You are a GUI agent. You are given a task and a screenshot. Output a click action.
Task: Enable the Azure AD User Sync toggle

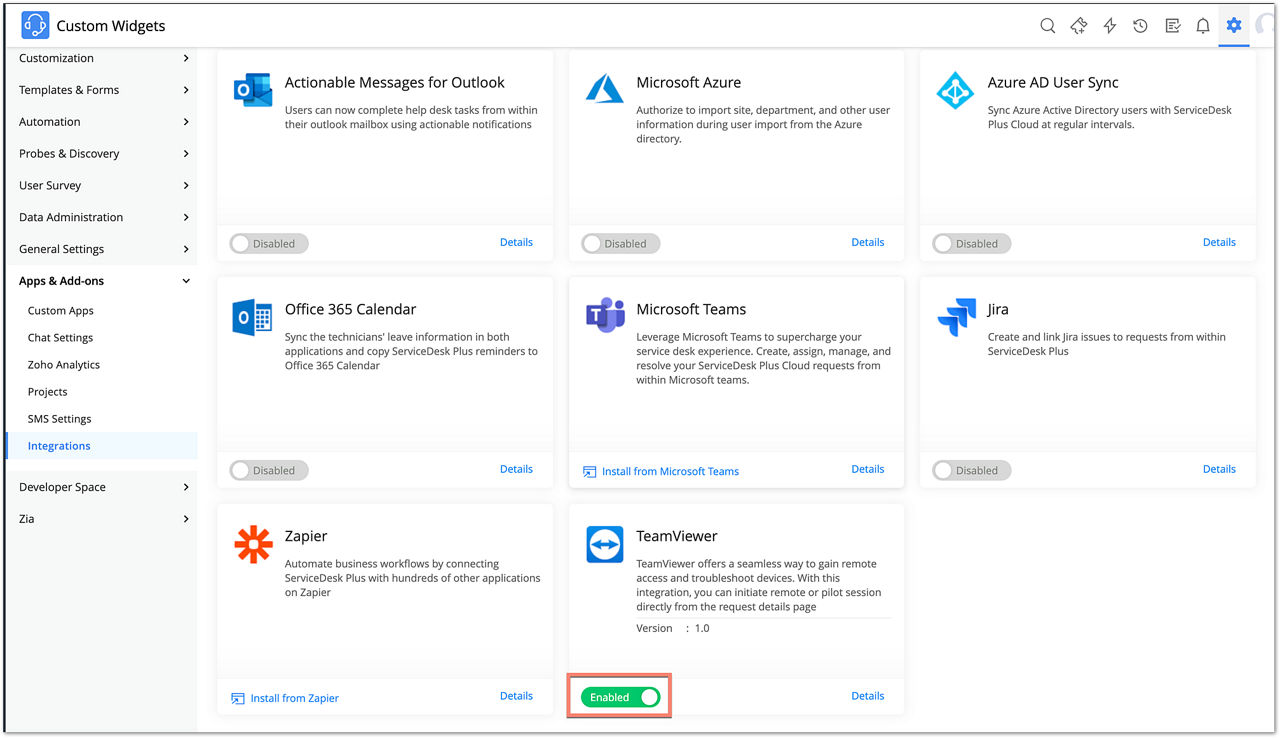coord(971,243)
